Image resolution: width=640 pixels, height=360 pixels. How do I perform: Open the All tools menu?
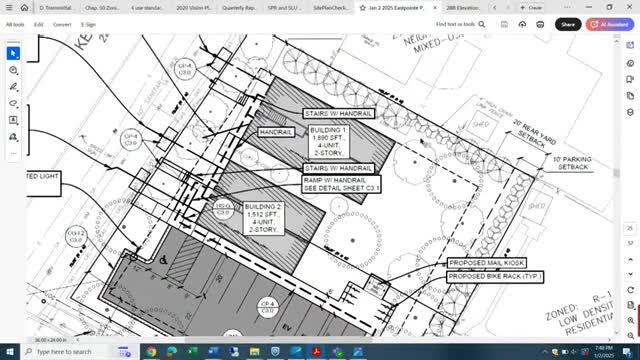point(15,24)
